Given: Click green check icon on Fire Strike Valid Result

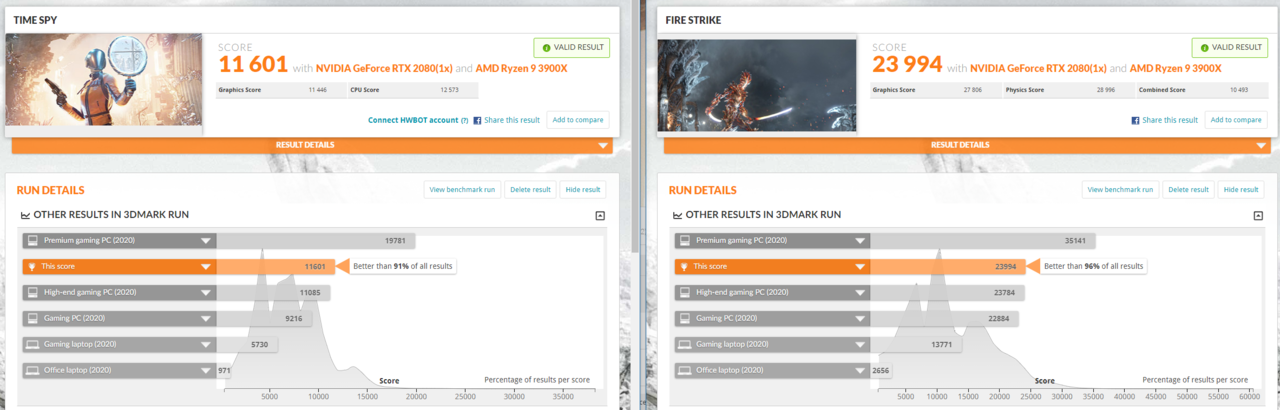Looking at the screenshot, I should pos(1204,47).
